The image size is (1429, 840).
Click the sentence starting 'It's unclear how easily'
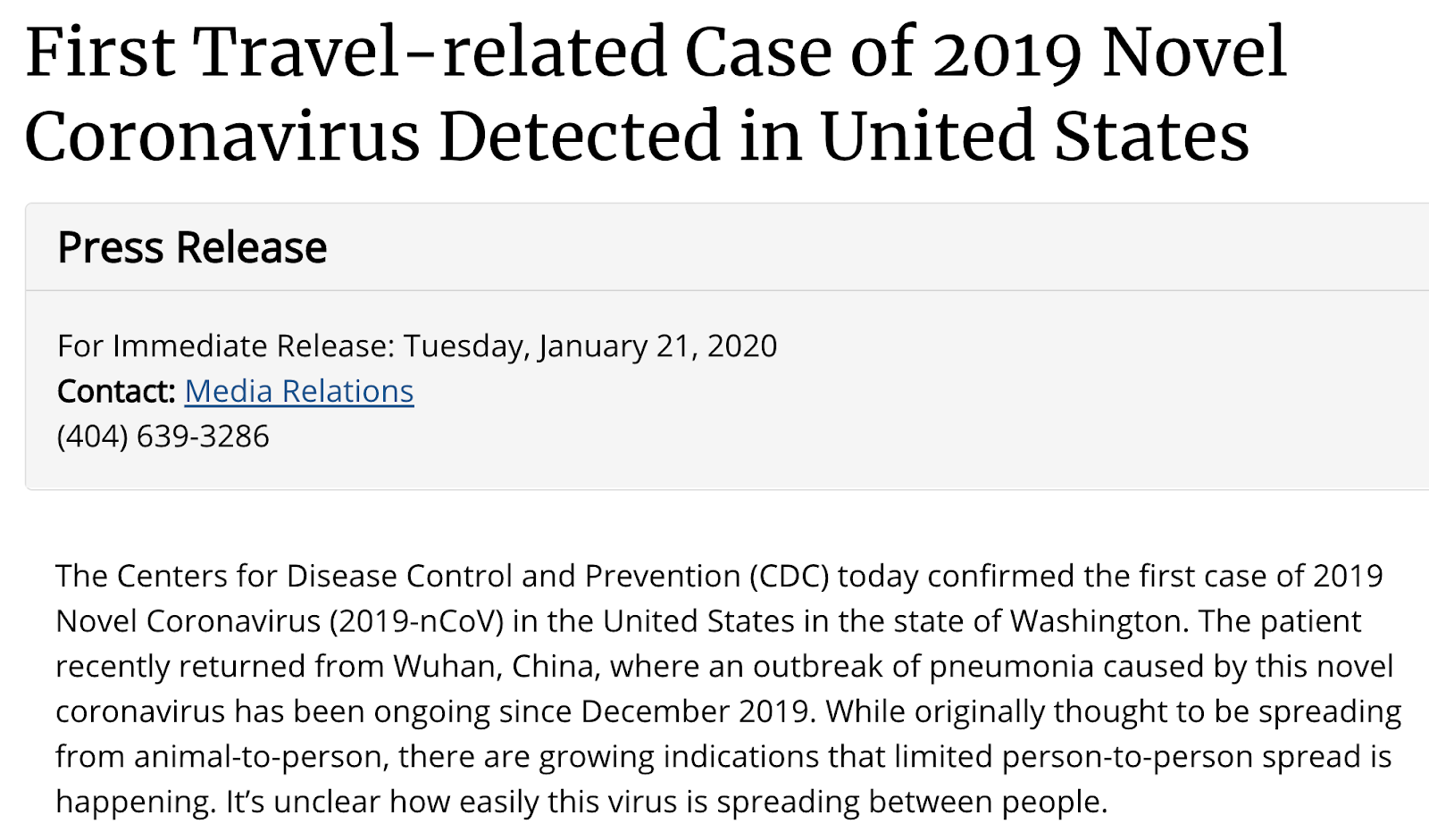click(x=666, y=803)
